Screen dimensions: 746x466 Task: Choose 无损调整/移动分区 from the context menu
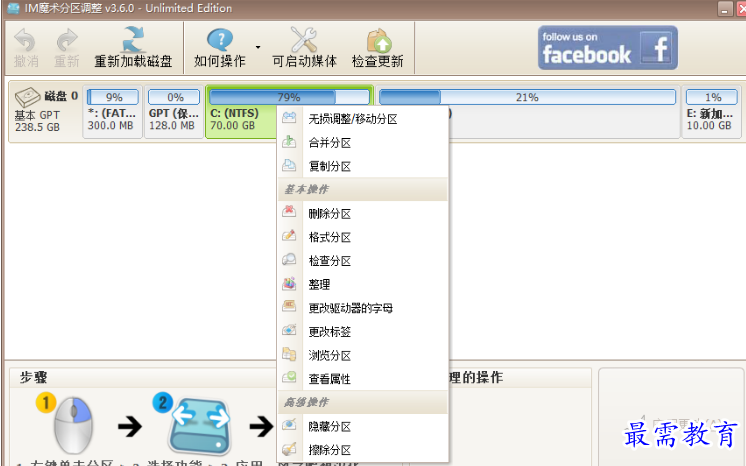pyautogui.click(x=363, y=119)
